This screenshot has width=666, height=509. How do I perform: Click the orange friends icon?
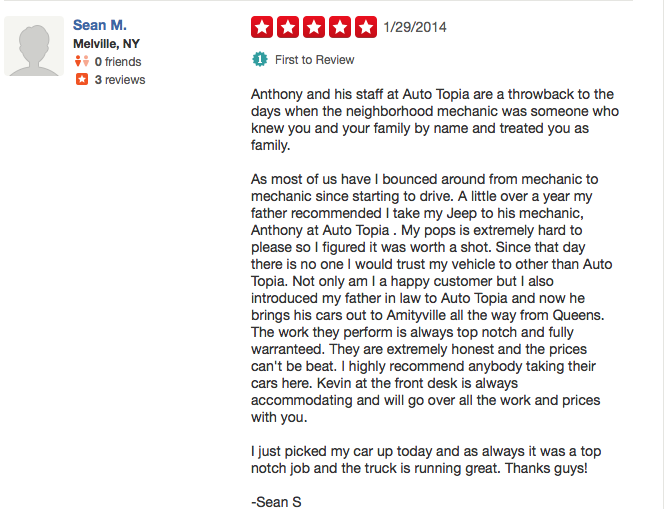pos(82,62)
